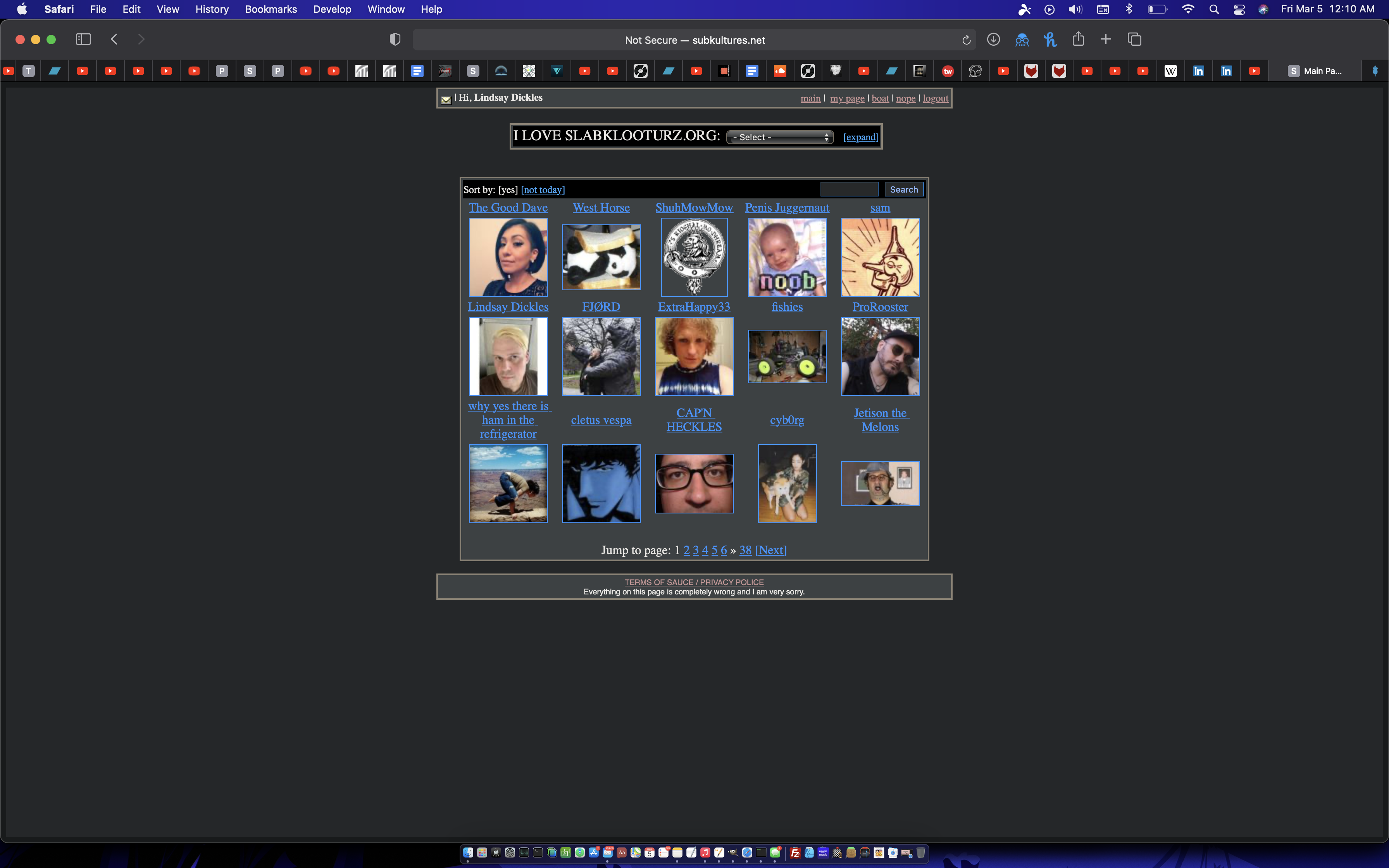Open the Select dropdown in the banner
Viewport: 1389px width, 868px height.
point(779,137)
